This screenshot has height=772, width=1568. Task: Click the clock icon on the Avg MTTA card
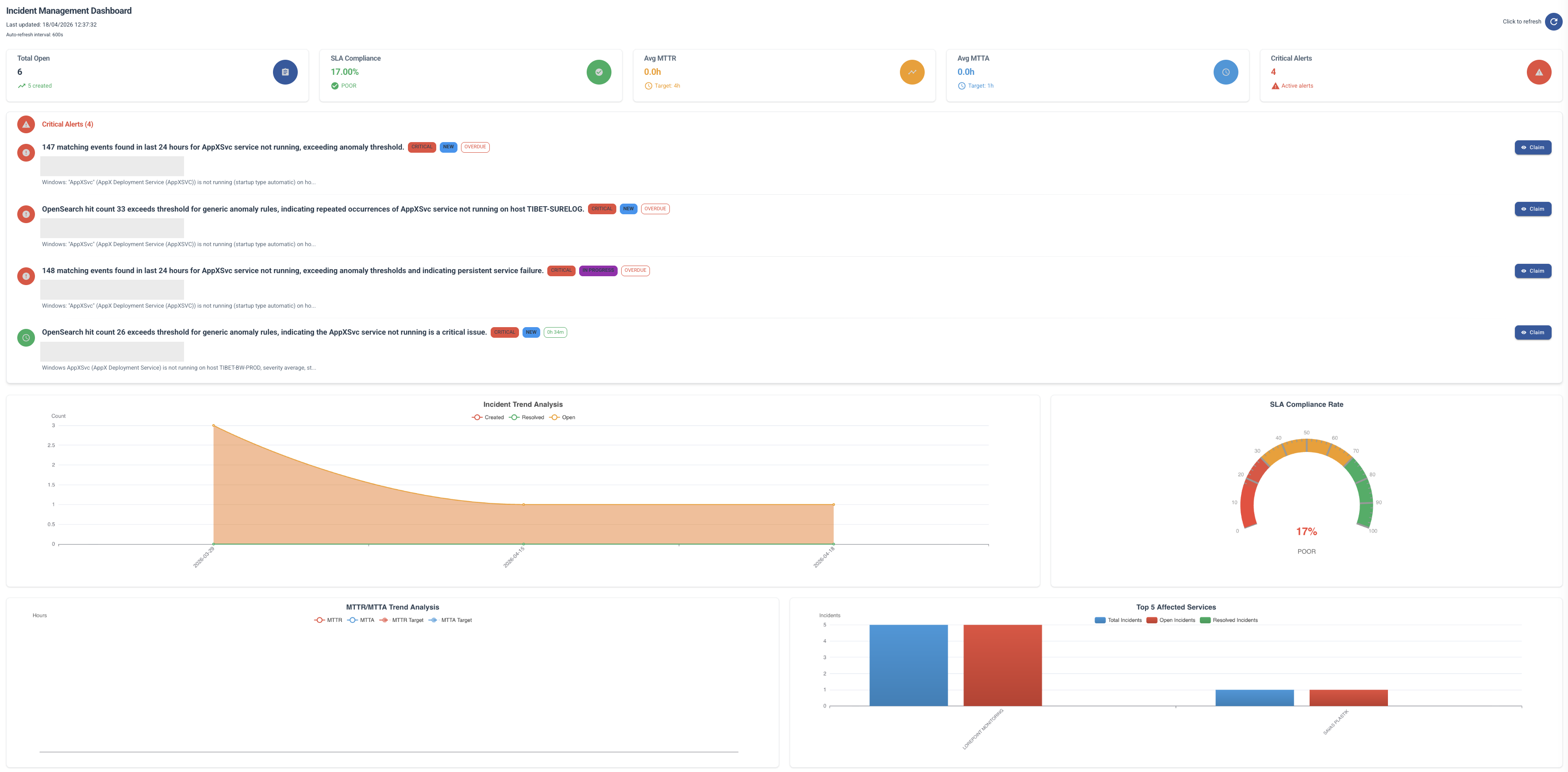coord(1226,72)
